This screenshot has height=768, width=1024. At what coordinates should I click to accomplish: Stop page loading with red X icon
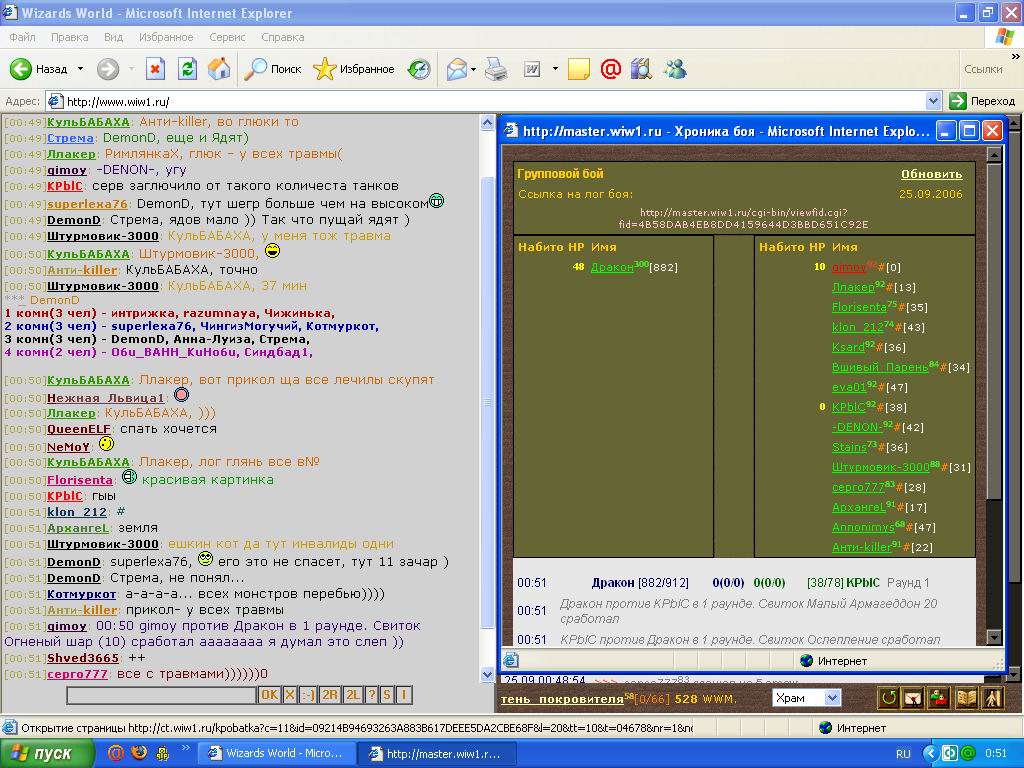pos(155,69)
